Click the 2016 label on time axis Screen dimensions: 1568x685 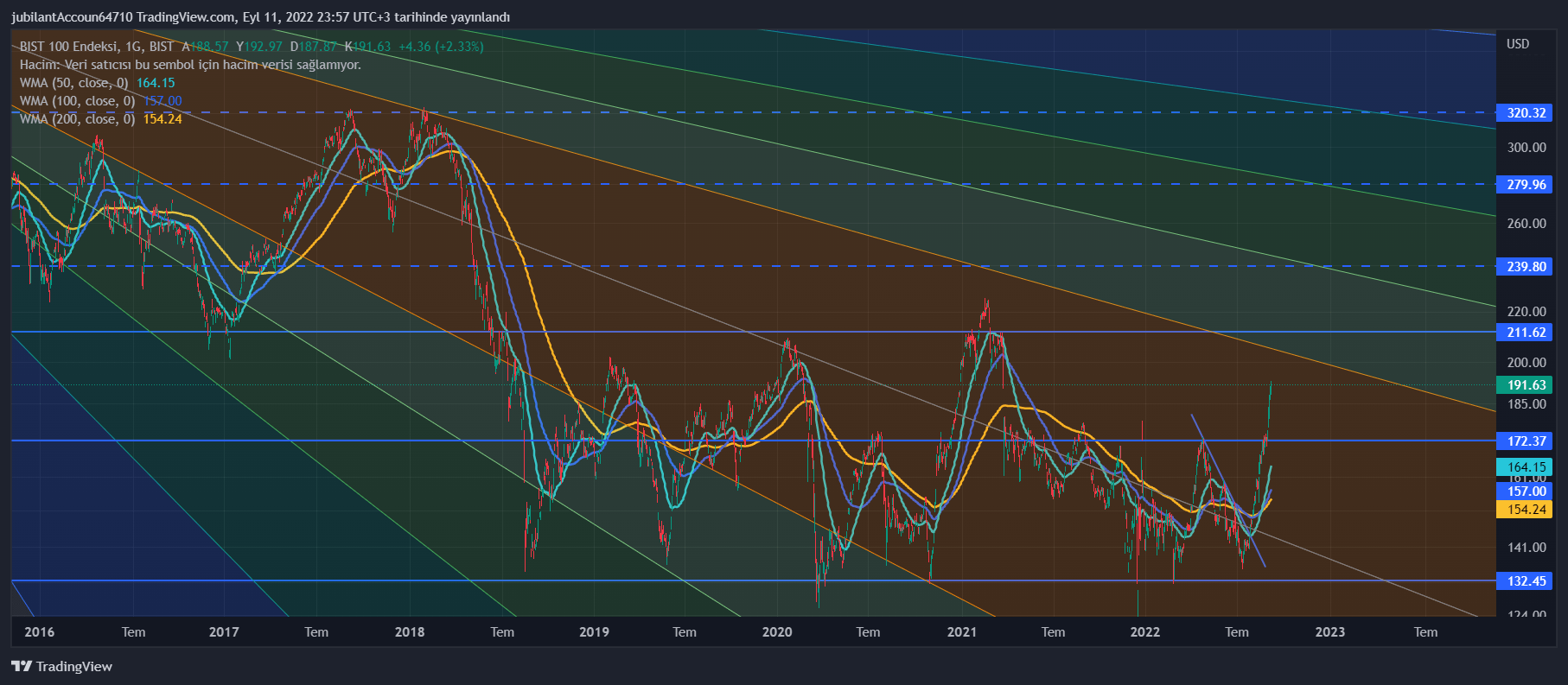40,632
